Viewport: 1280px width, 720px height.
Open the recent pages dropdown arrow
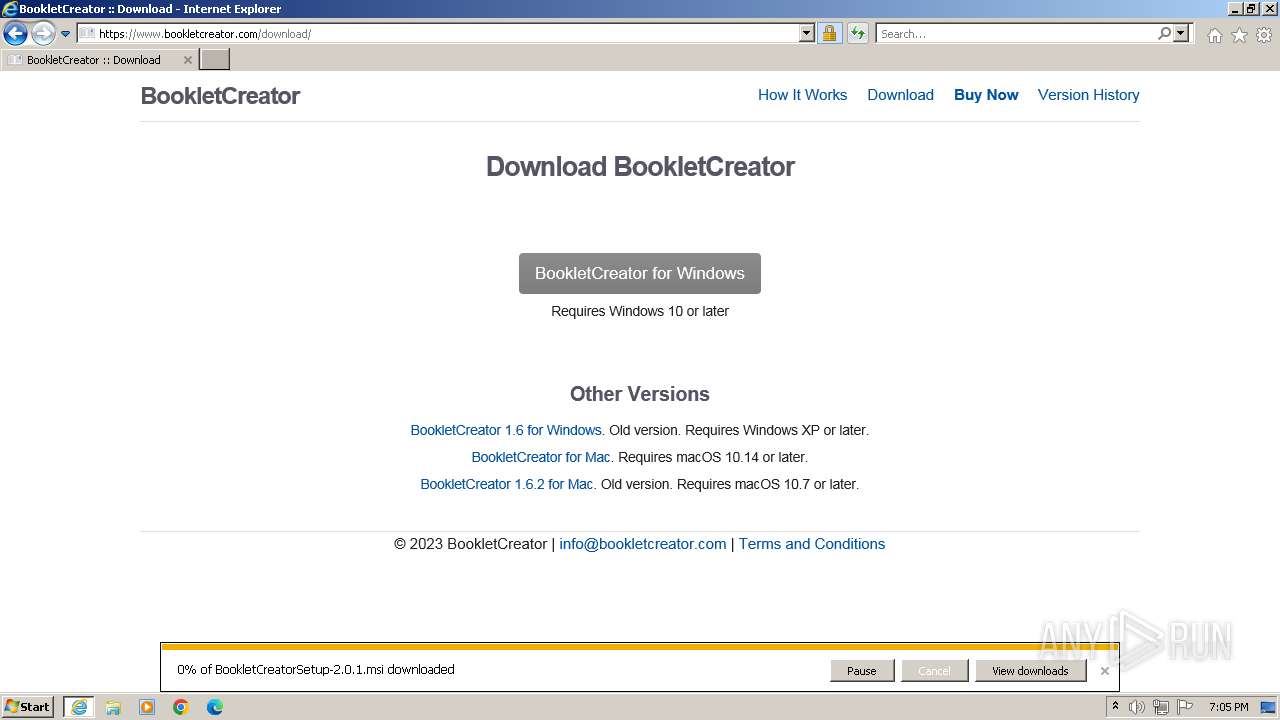65,34
